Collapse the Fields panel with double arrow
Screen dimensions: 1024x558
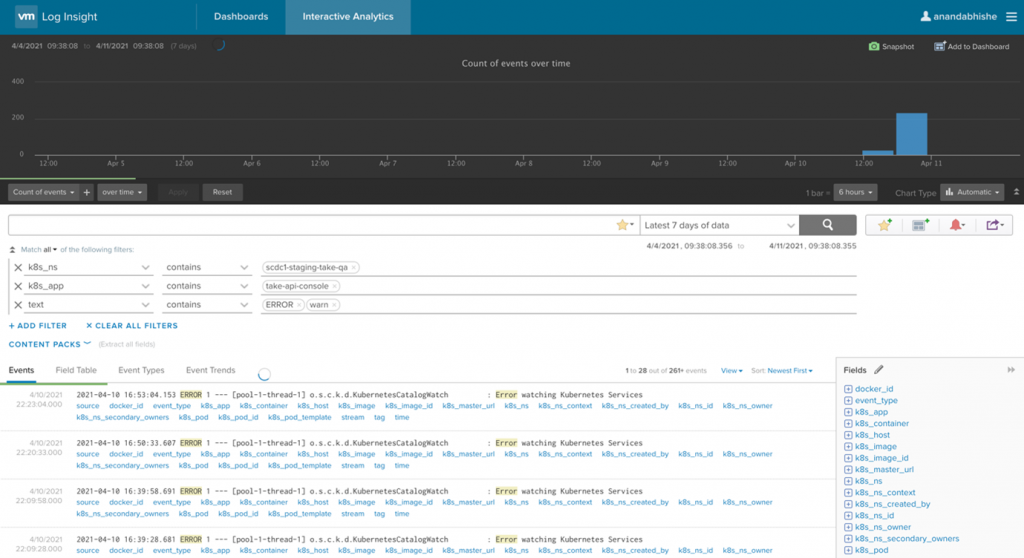point(1010,370)
